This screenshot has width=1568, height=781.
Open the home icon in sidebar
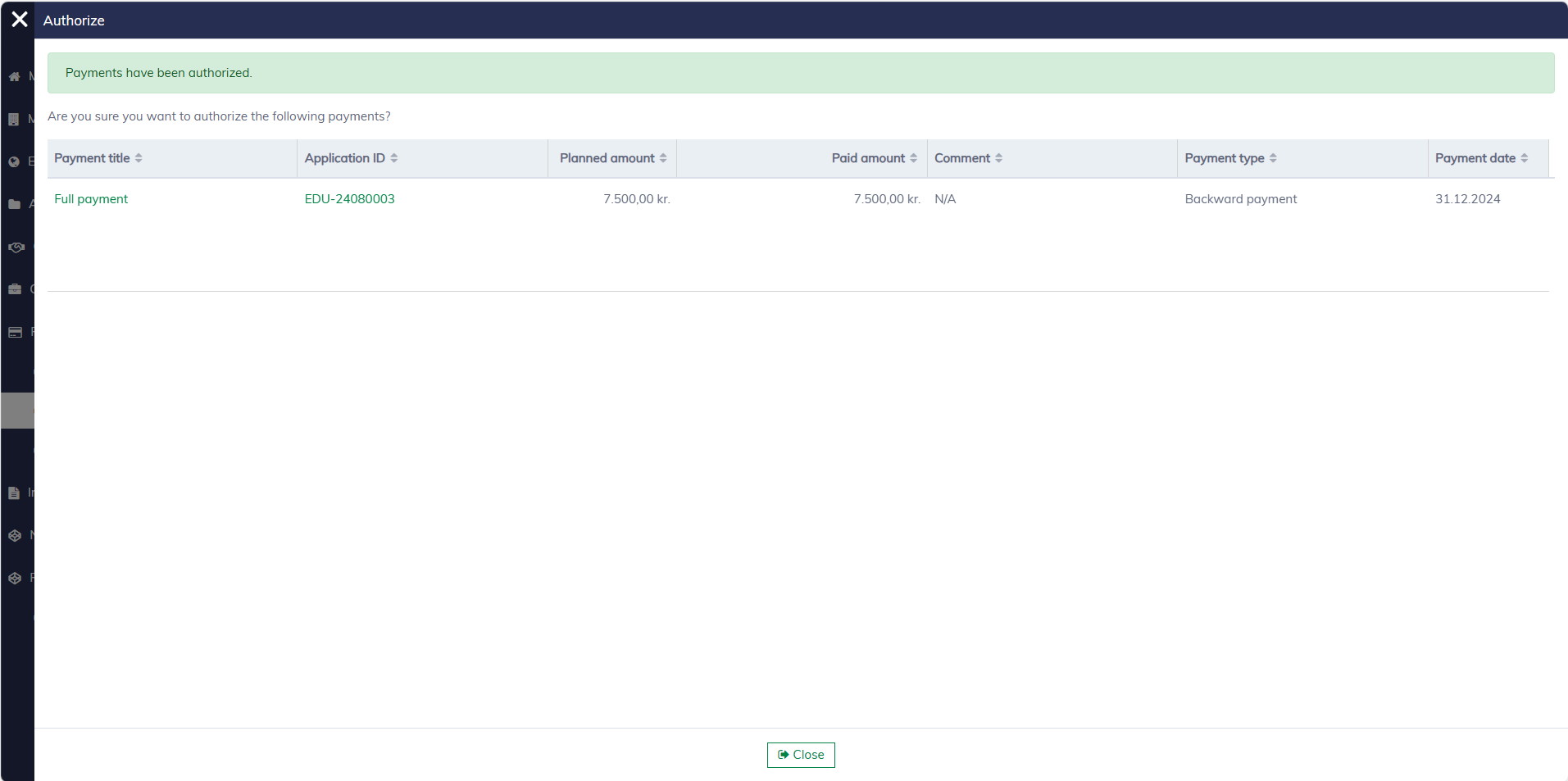click(x=14, y=76)
